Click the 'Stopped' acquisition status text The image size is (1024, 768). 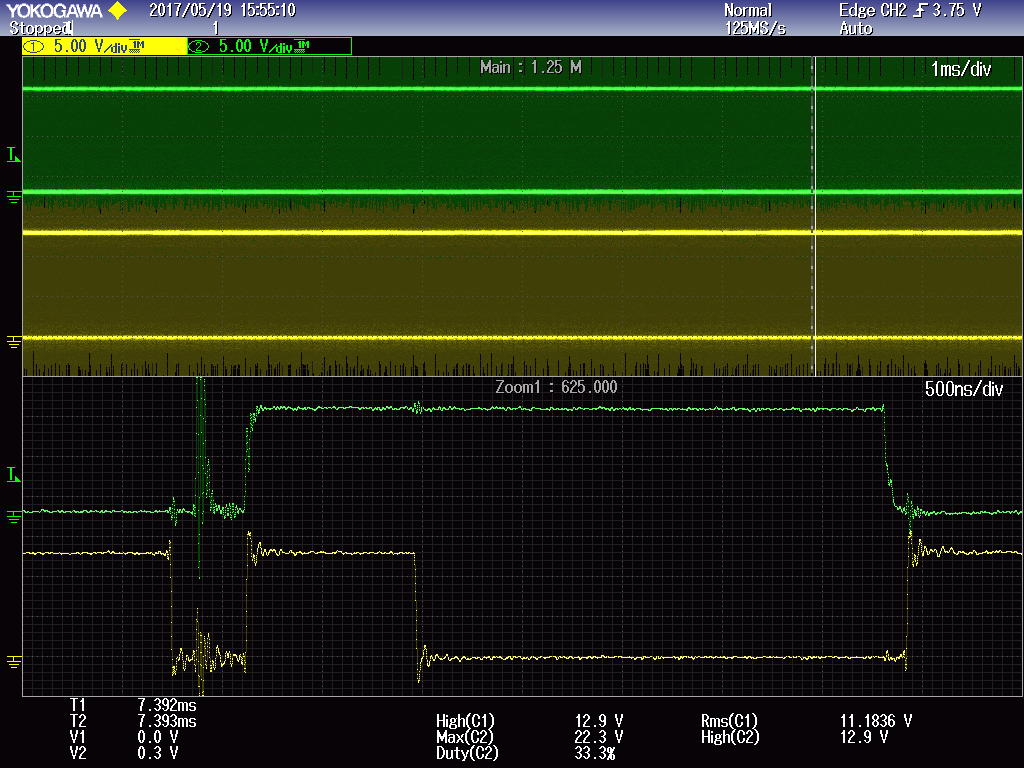pos(39,29)
